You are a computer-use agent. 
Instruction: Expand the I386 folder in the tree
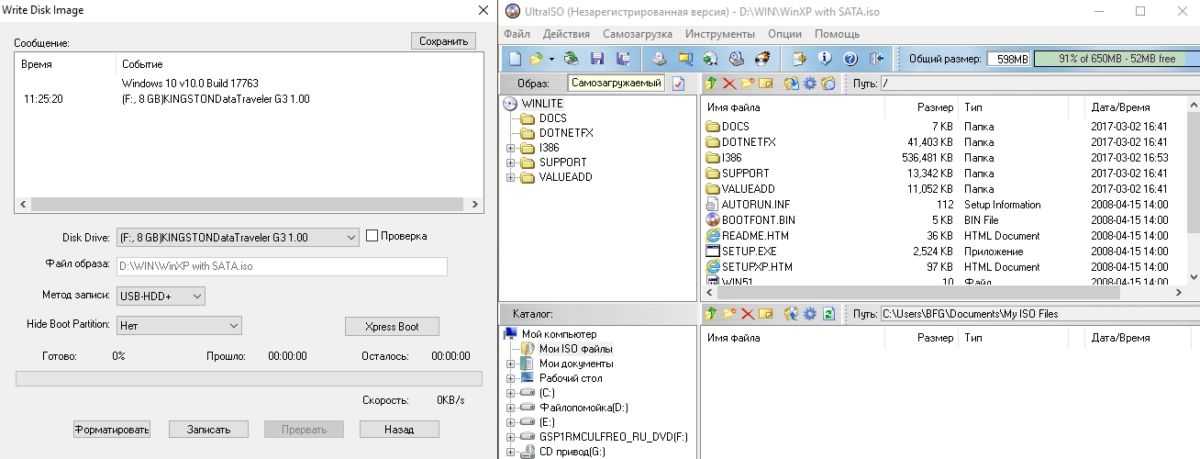pyautogui.click(x=511, y=148)
